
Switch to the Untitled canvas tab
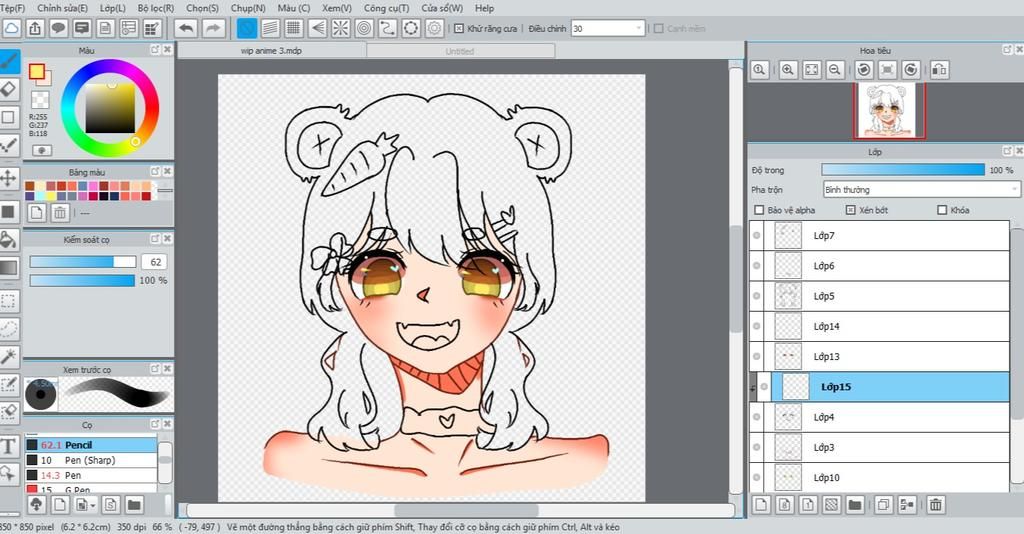[x=460, y=51]
